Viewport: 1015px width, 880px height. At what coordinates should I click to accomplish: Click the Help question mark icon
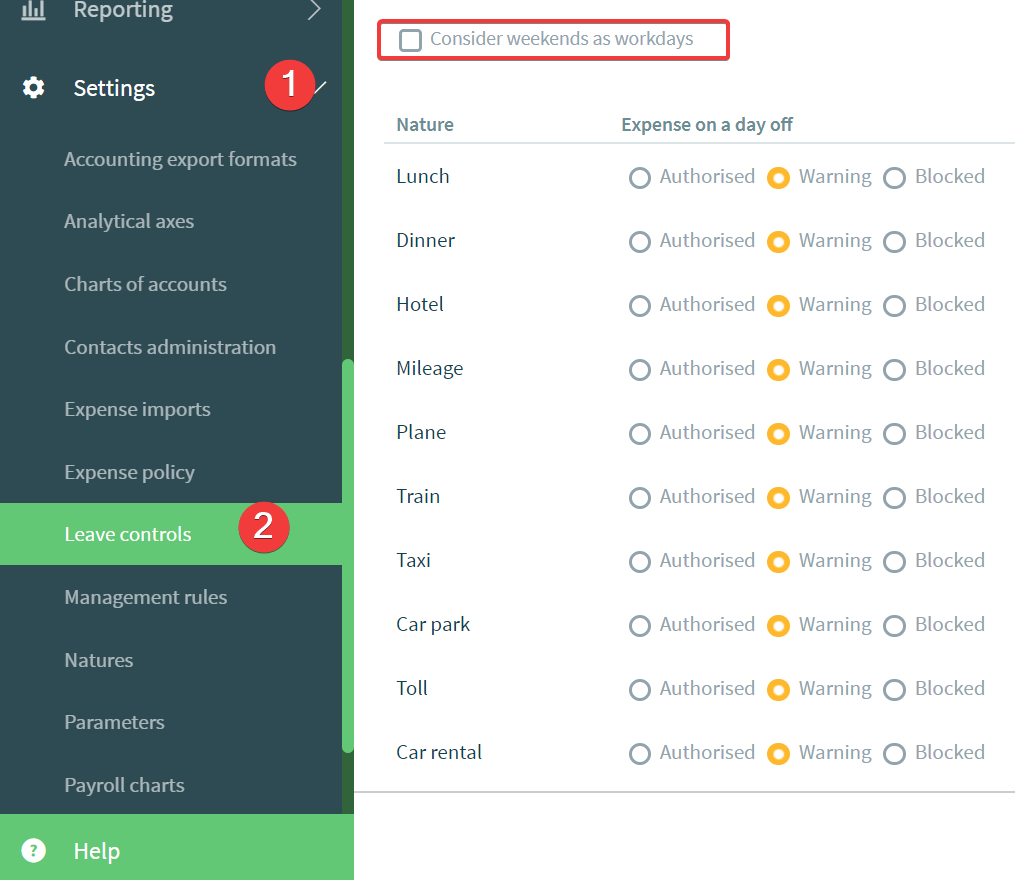[x=34, y=850]
